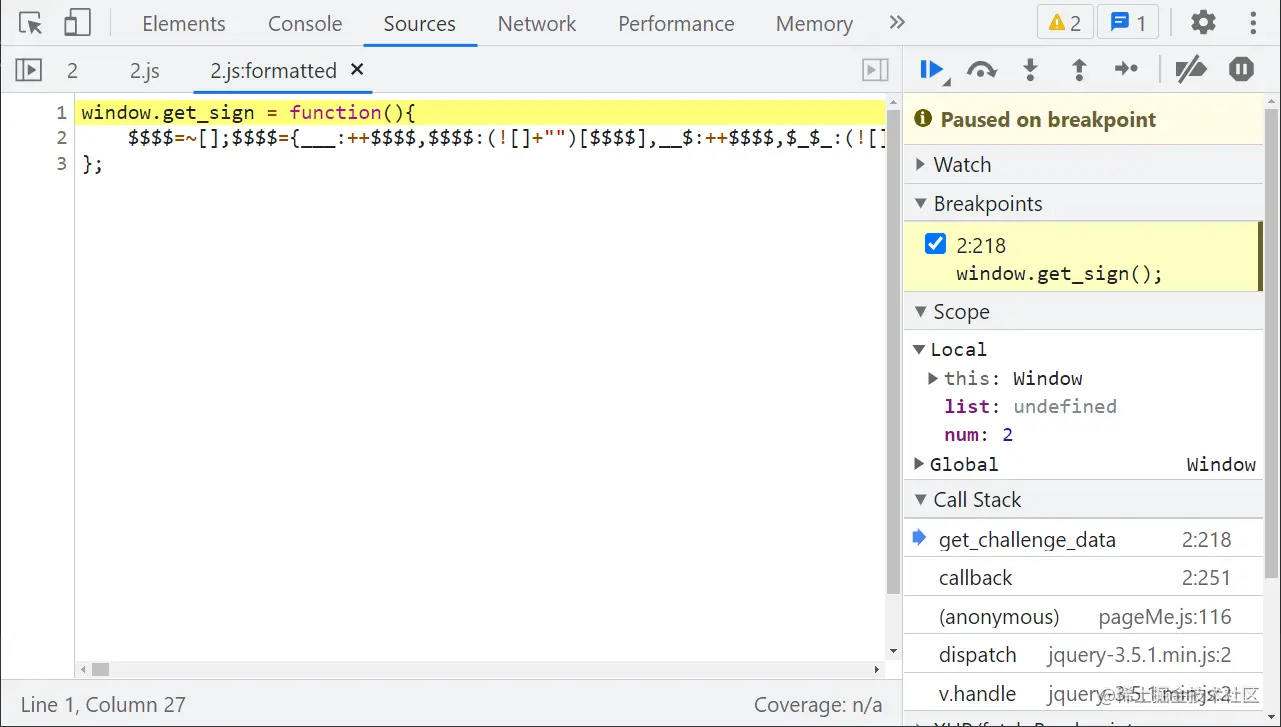Step into next function call

point(1030,69)
